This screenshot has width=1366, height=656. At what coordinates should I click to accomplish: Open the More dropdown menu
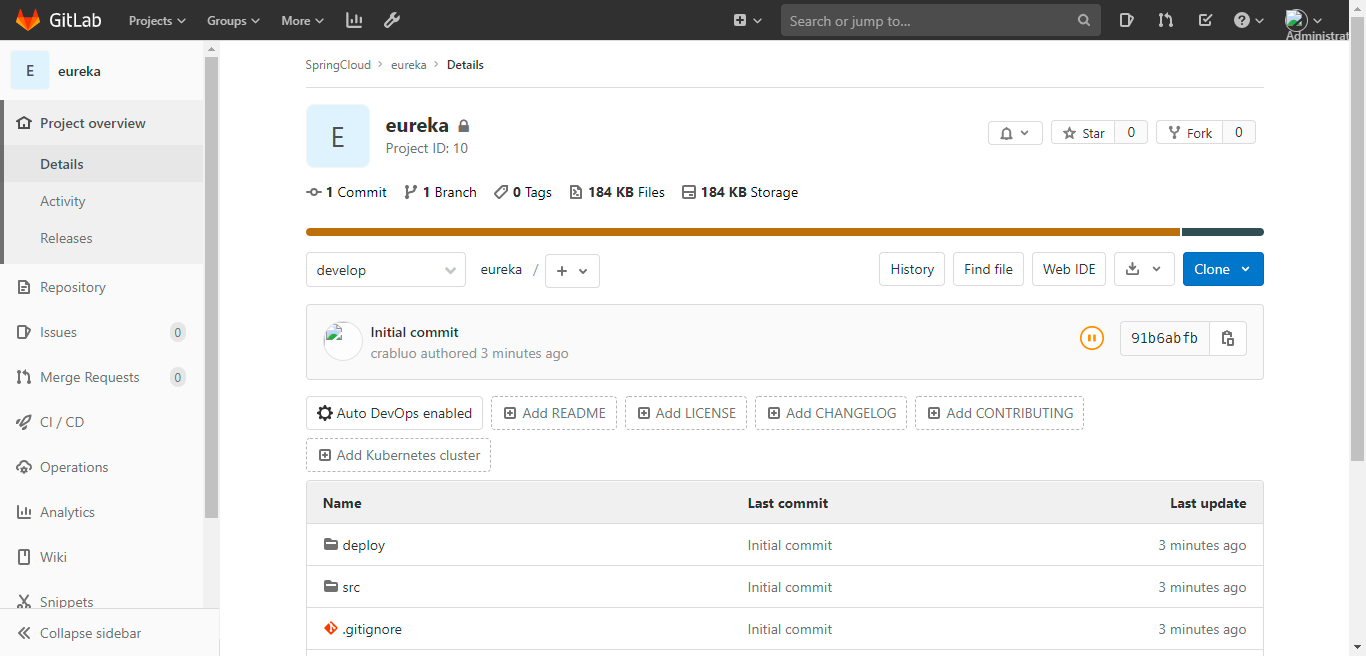pos(302,20)
